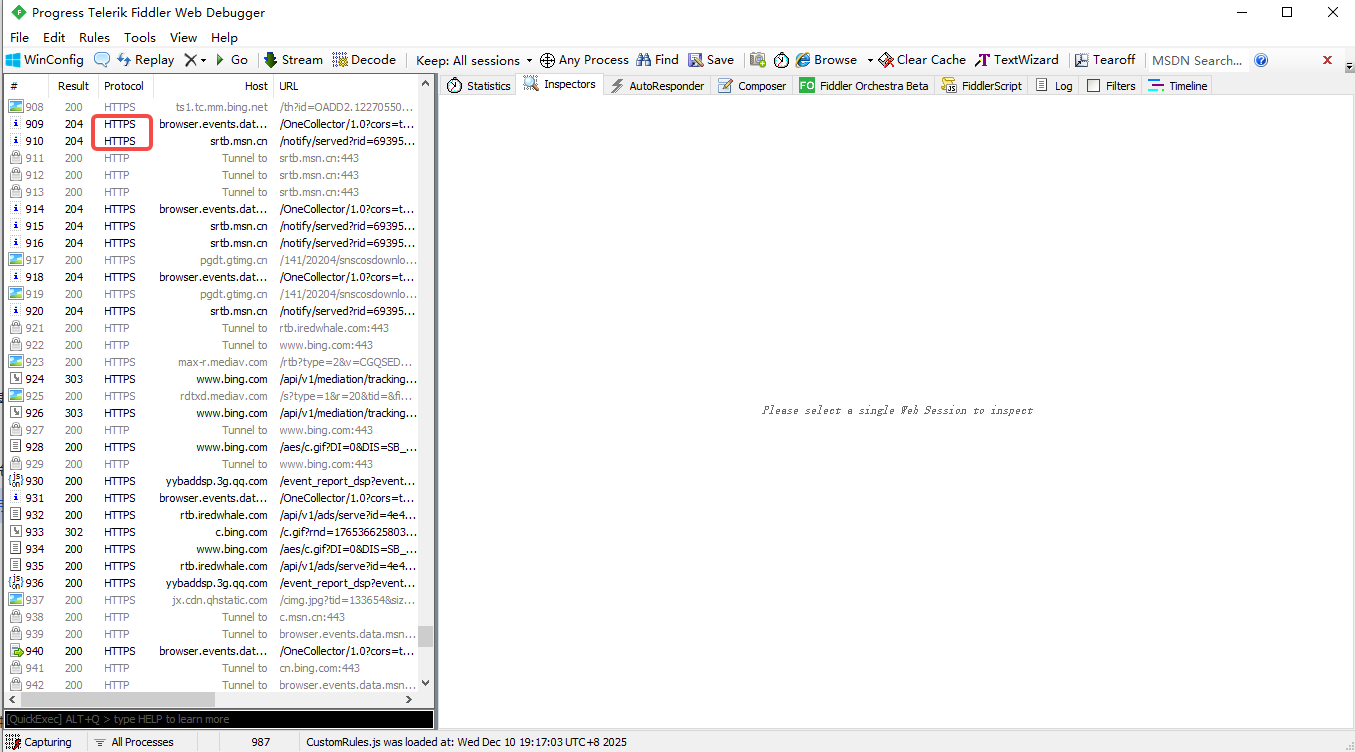Screen dimensions: 1355x752
Task: Click the MSDN Search input box
Action: click(1197, 60)
